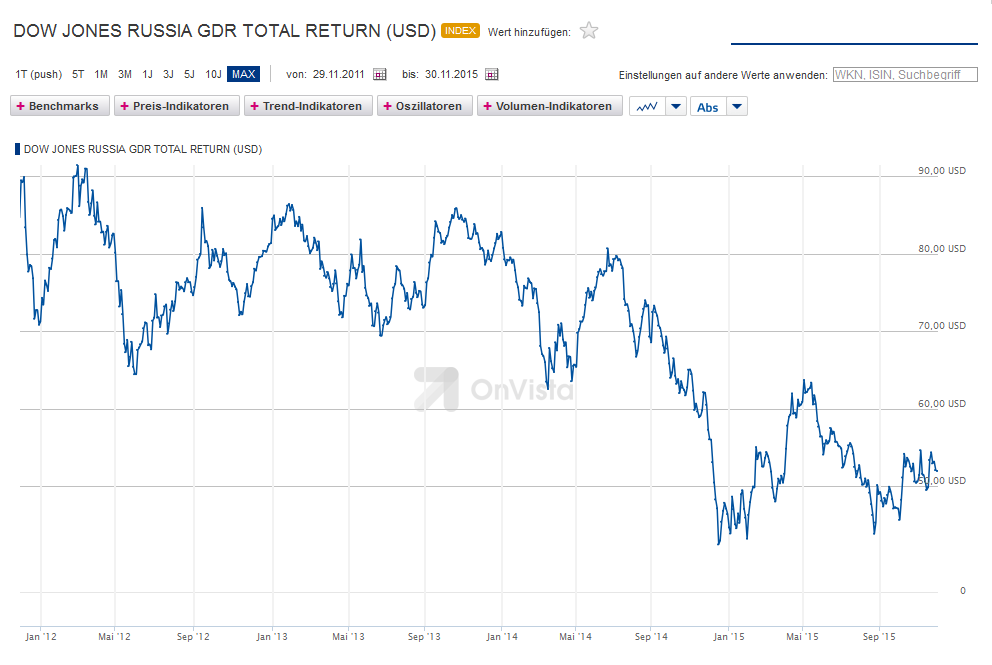
Task: Select the MAX time range
Action: point(244,75)
